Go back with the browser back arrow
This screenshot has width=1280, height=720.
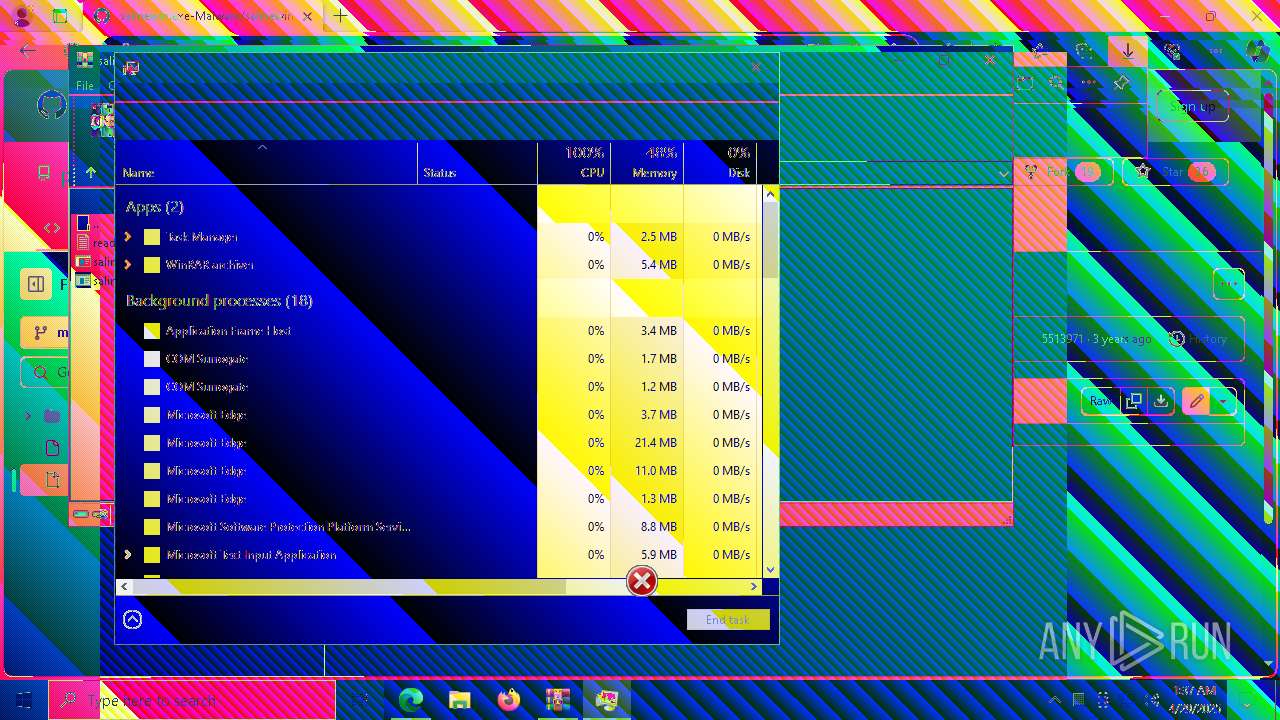click(x=28, y=50)
